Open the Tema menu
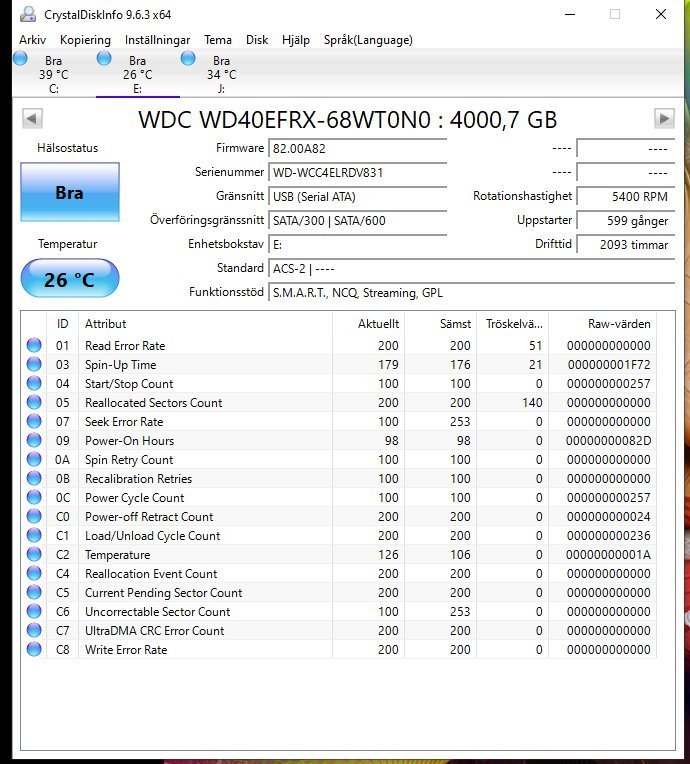This screenshot has width=690, height=764. pyautogui.click(x=218, y=40)
